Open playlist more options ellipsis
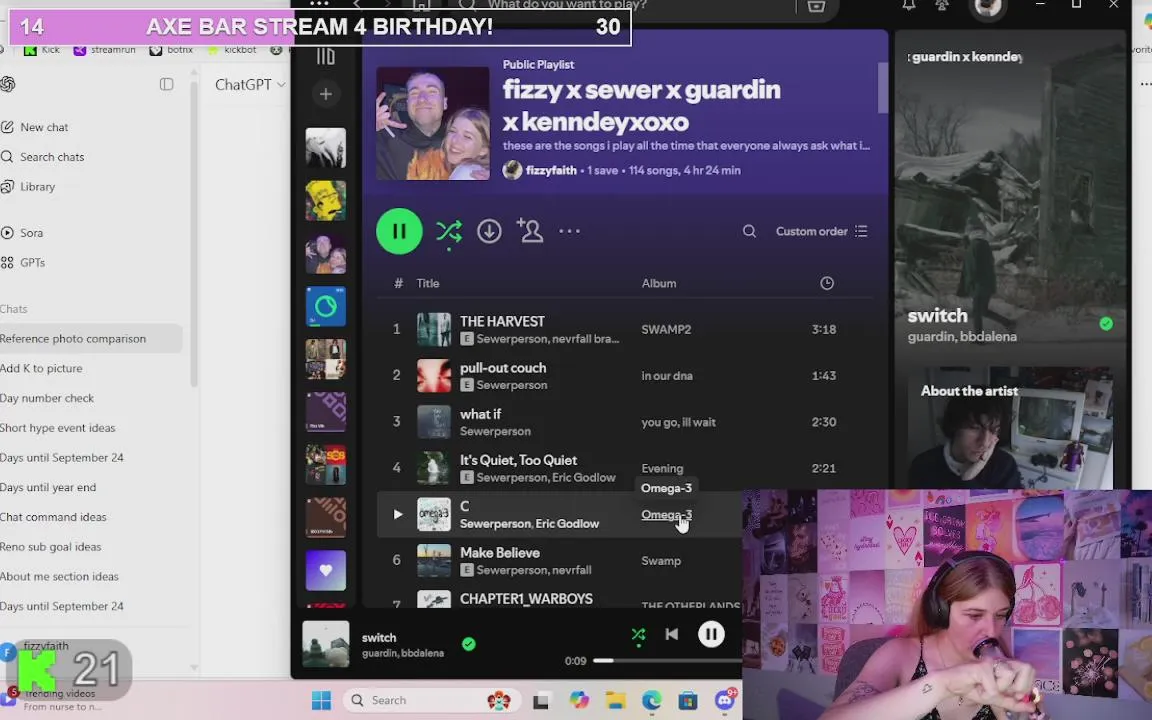 point(569,231)
